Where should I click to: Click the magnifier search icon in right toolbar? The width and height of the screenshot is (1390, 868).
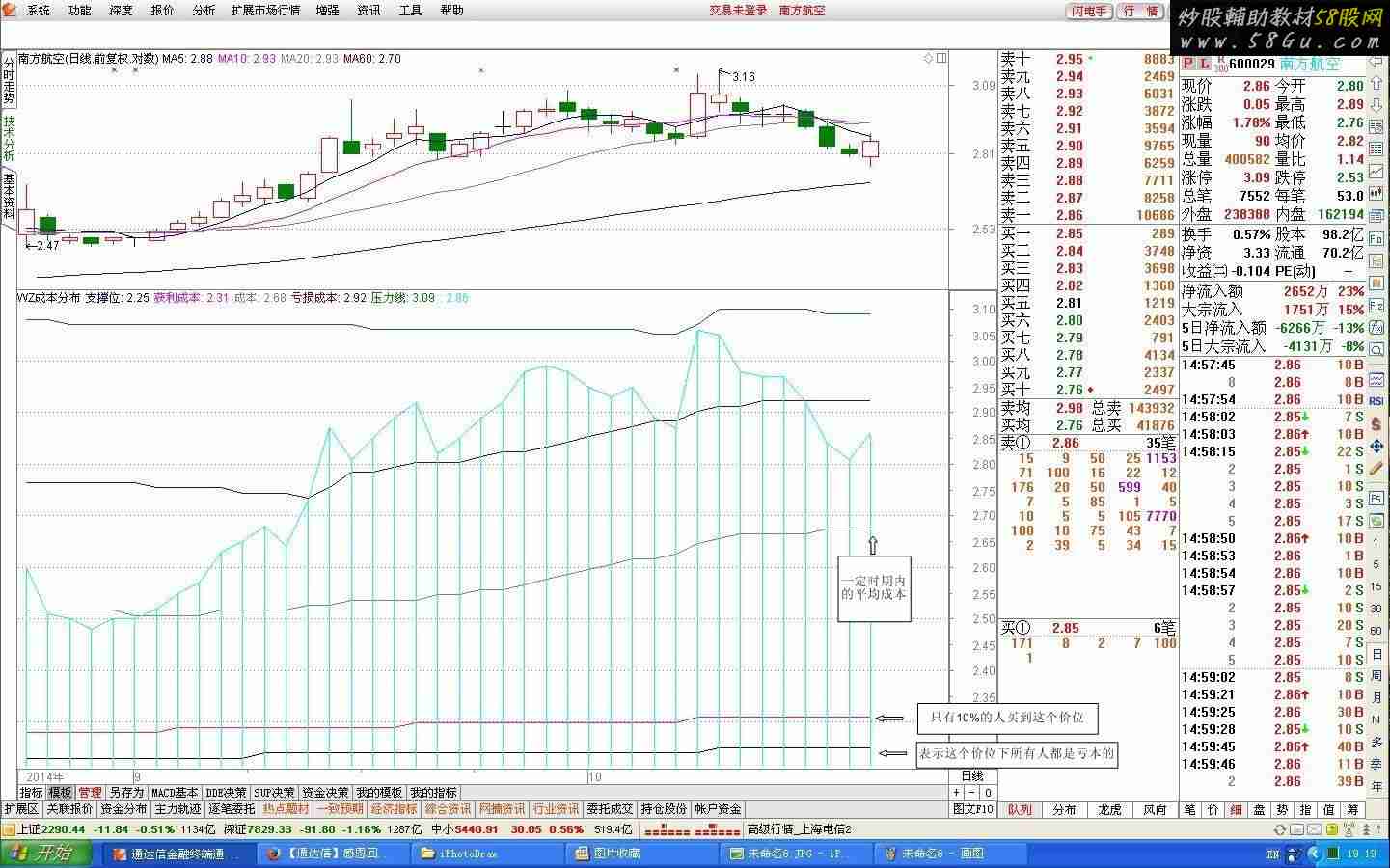[1376, 350]
